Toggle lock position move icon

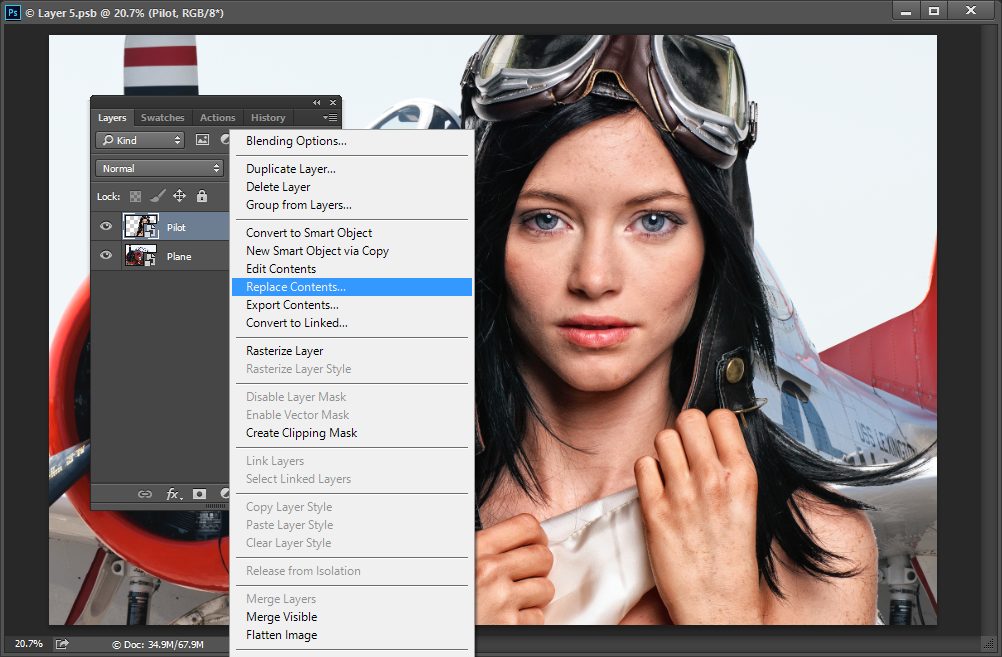point(180,196)
